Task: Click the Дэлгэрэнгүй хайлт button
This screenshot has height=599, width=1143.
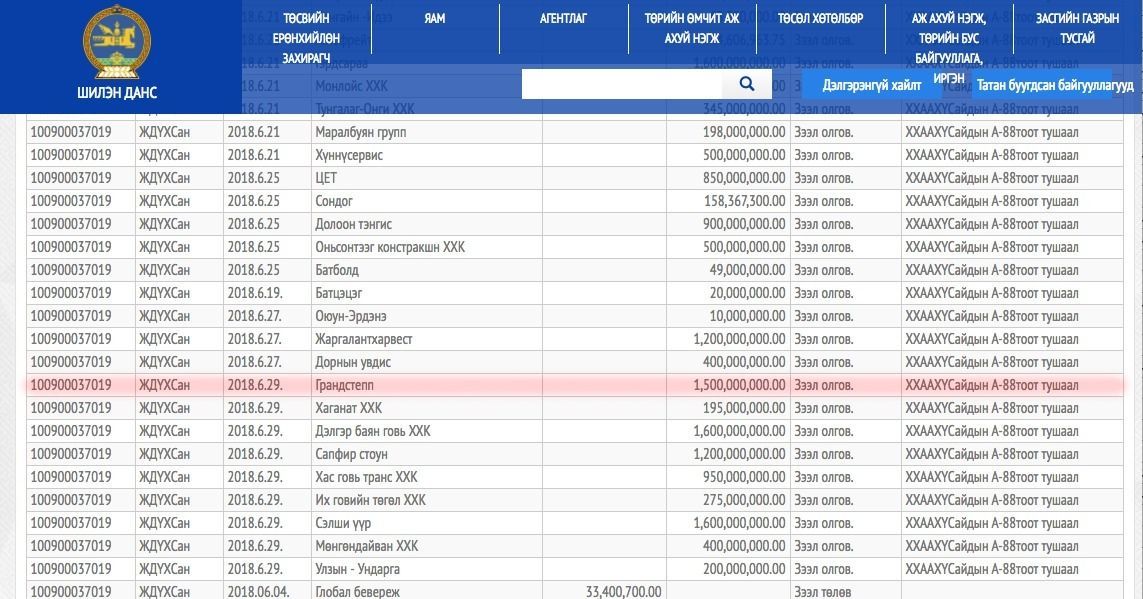Action: [x=871, y=85]
